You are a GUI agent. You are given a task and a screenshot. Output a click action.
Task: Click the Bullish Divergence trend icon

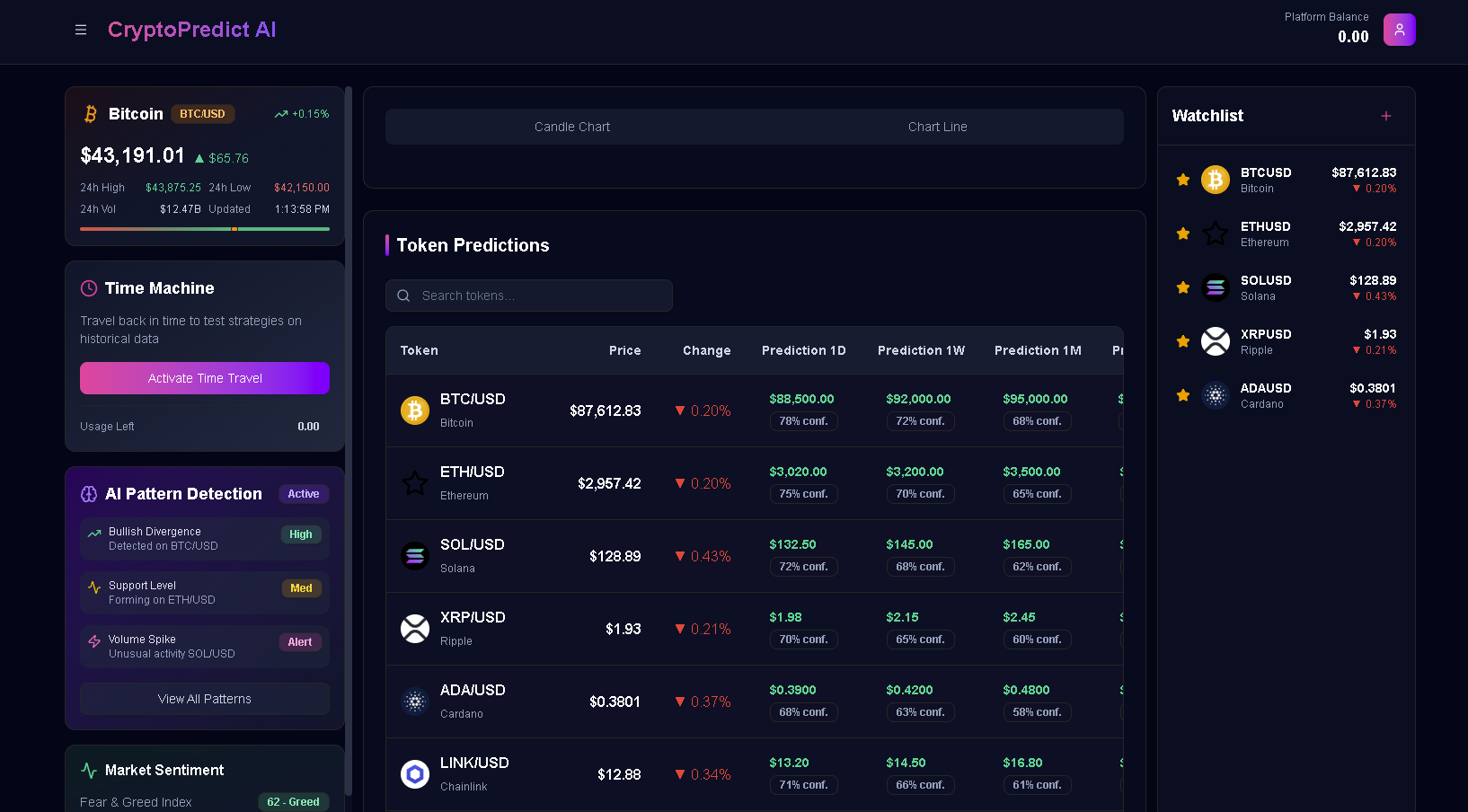(x=94, y=534)
